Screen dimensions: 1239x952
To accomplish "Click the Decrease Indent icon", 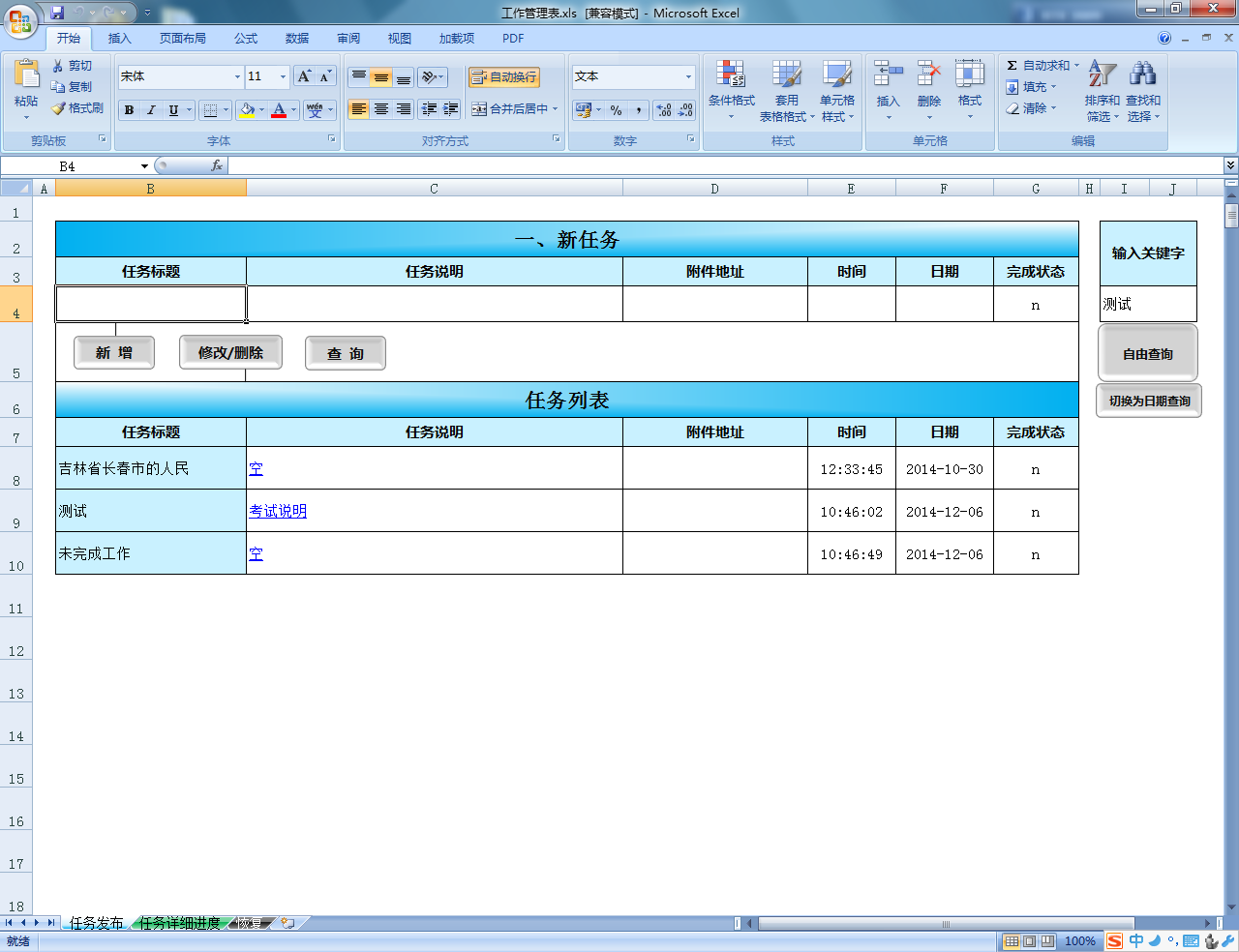I will click(x=429, y=109).
